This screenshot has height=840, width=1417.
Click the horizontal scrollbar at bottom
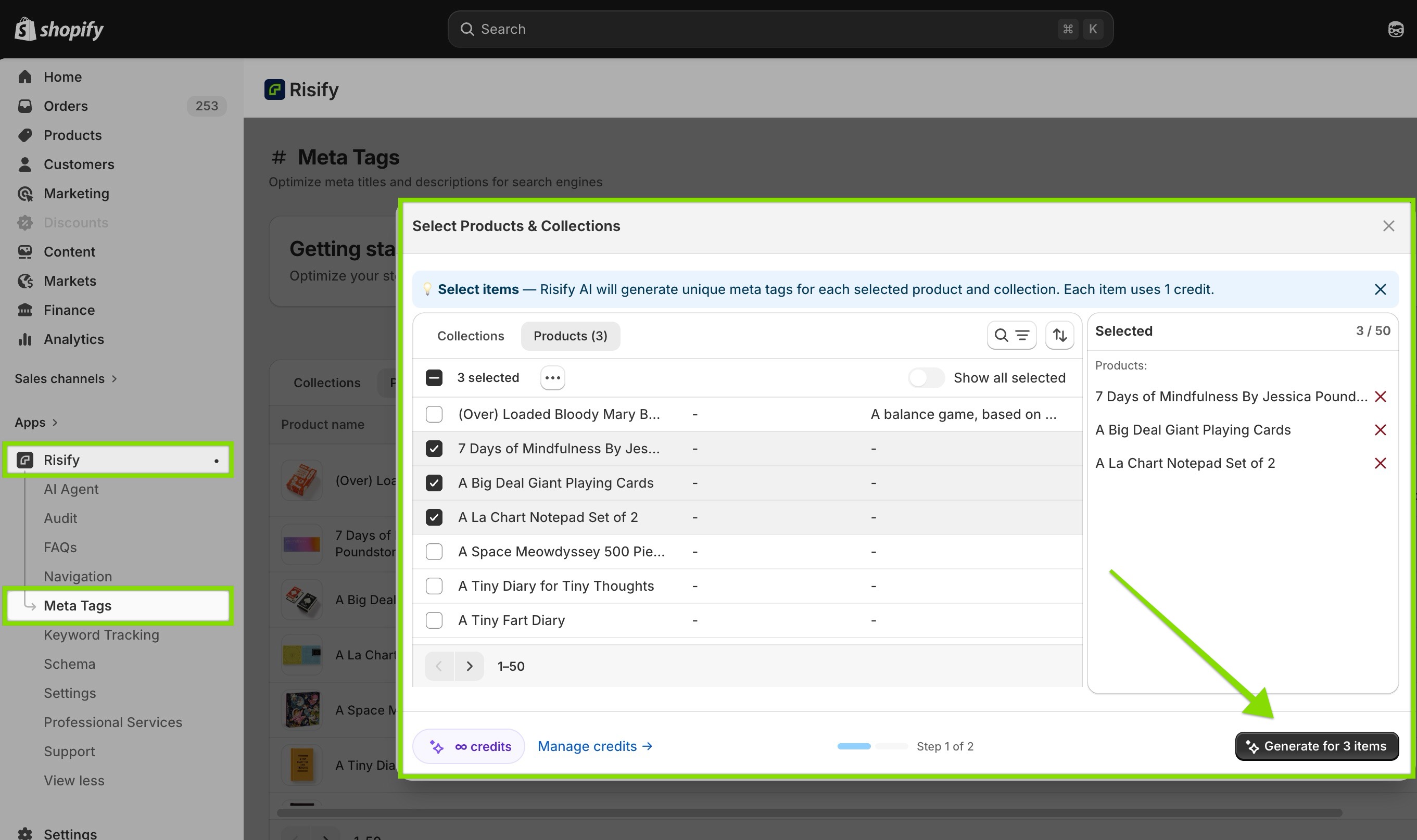coord(809,812)
